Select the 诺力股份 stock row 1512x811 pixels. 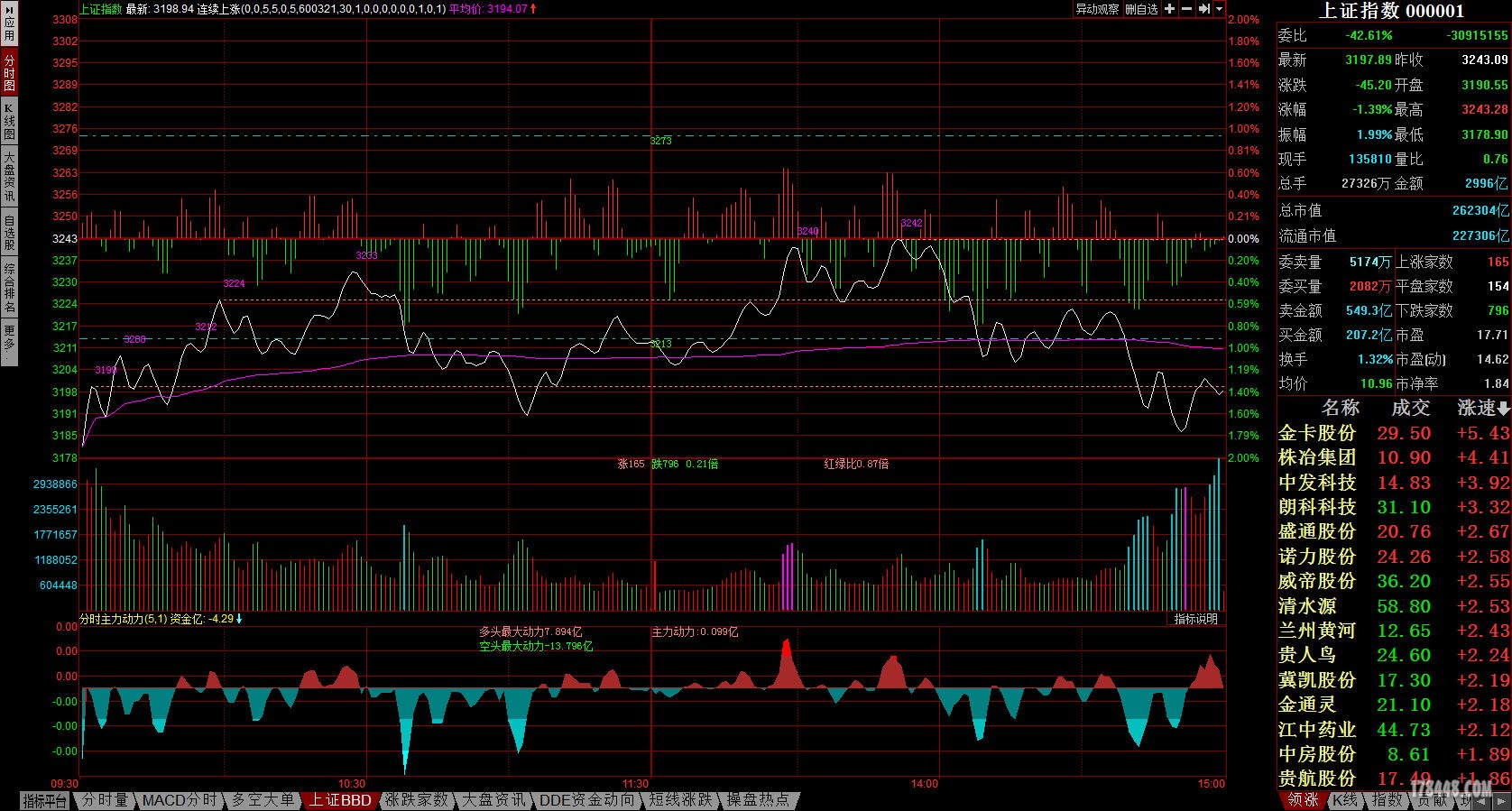(x=1394, y=557)
